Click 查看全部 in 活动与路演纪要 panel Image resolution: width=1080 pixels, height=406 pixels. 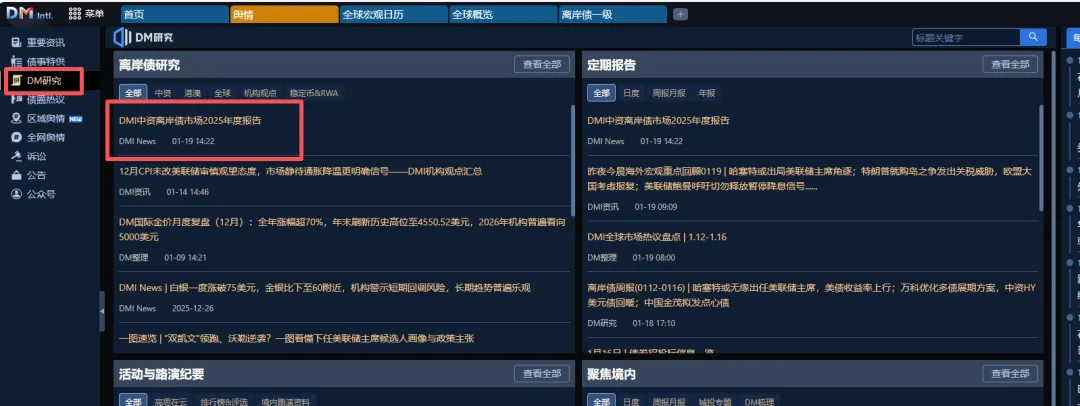click(x=542, y=374)
